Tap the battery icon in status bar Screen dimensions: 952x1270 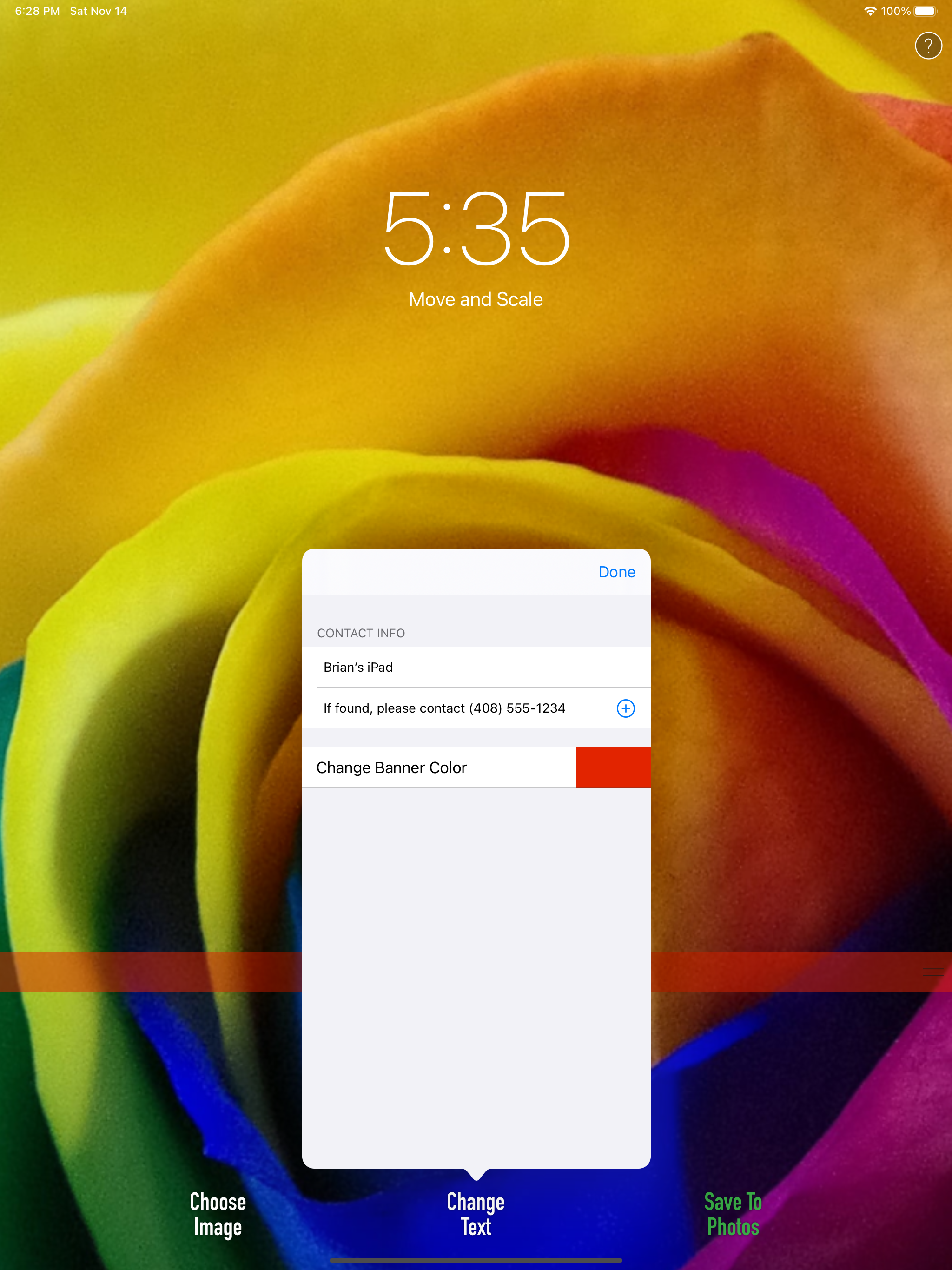[926, 11]
